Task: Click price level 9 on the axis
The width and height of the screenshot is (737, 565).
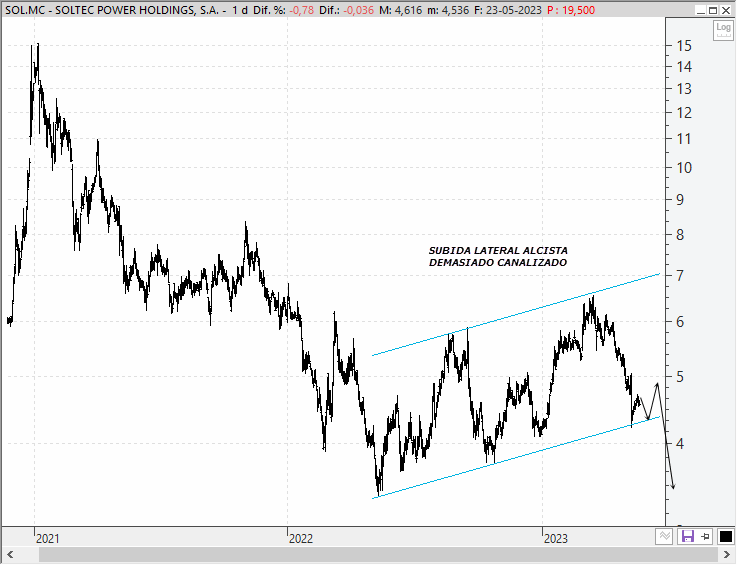Action: point(680,200)
